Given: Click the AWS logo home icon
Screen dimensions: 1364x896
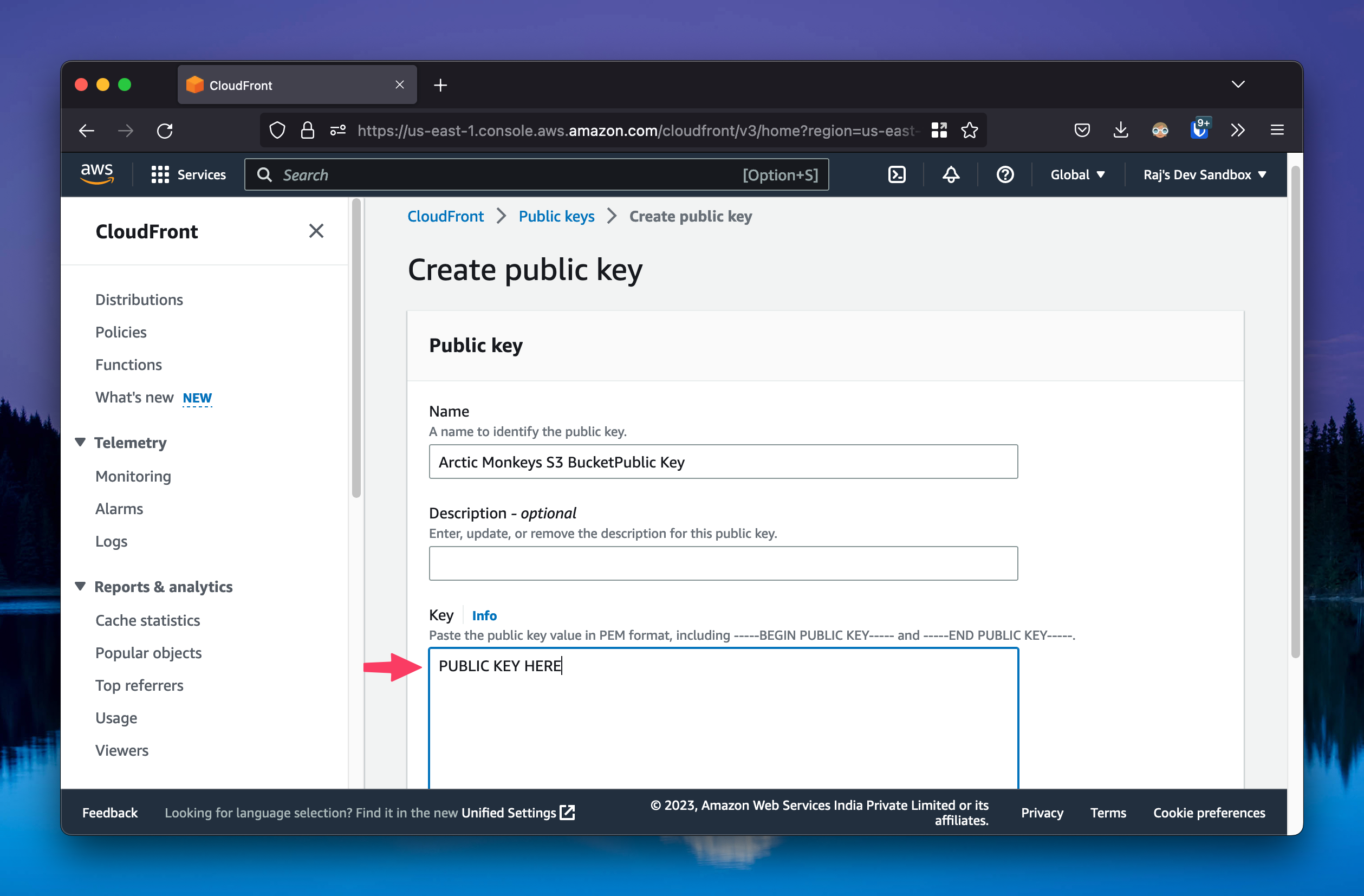Looking at the screenshot, I should pyautogui.click(x=97, y=173).
